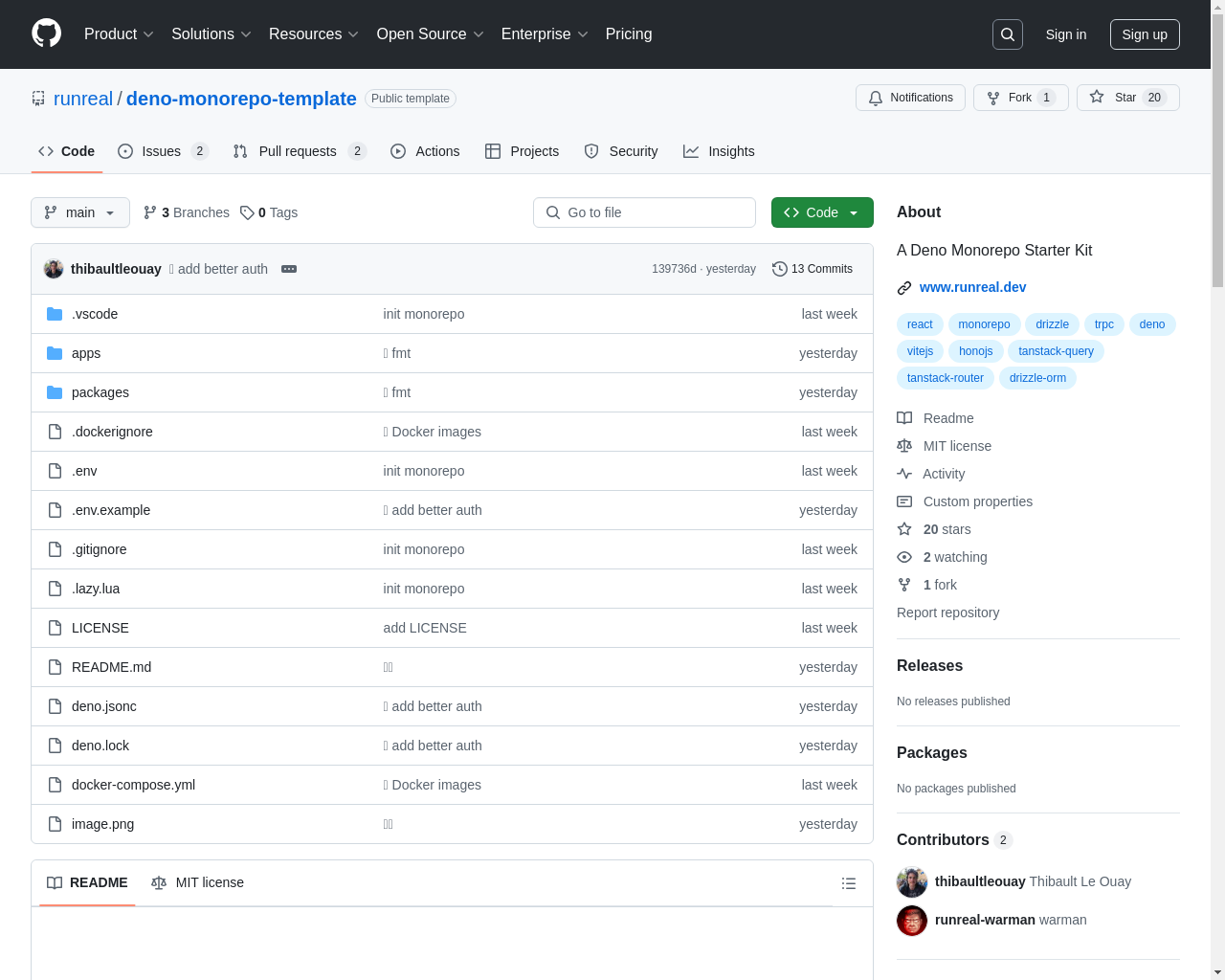Image resolution: width=1225 pixels, height=980 pixels.
Task: Open www.runreal.dev website link
Action: click(x=972, y=287)
